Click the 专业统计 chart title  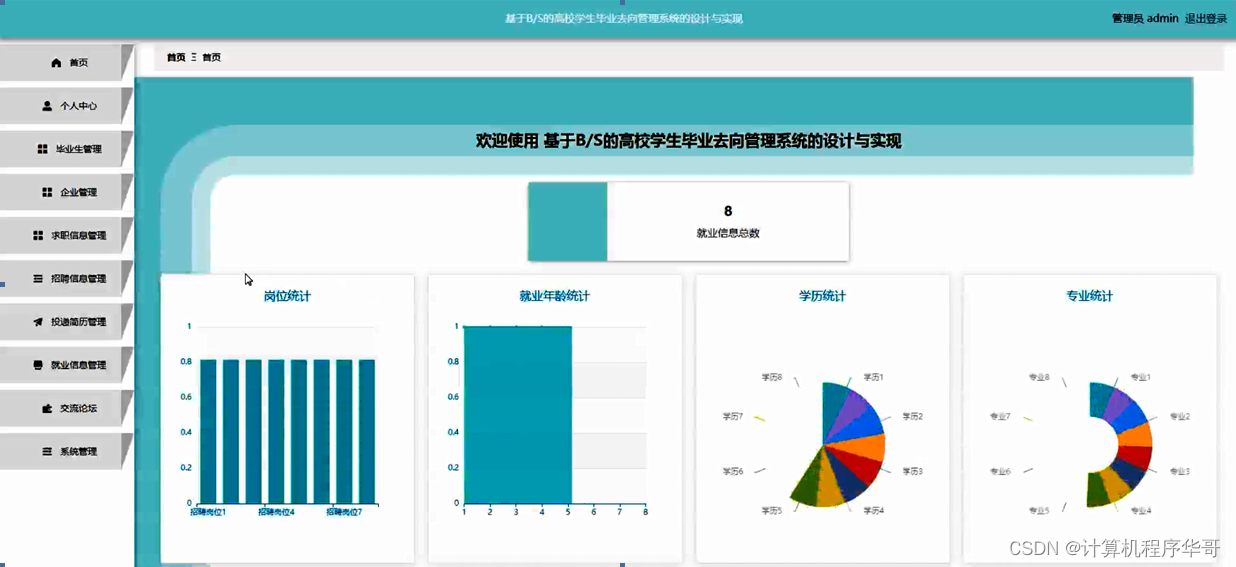coord(1090,296)
